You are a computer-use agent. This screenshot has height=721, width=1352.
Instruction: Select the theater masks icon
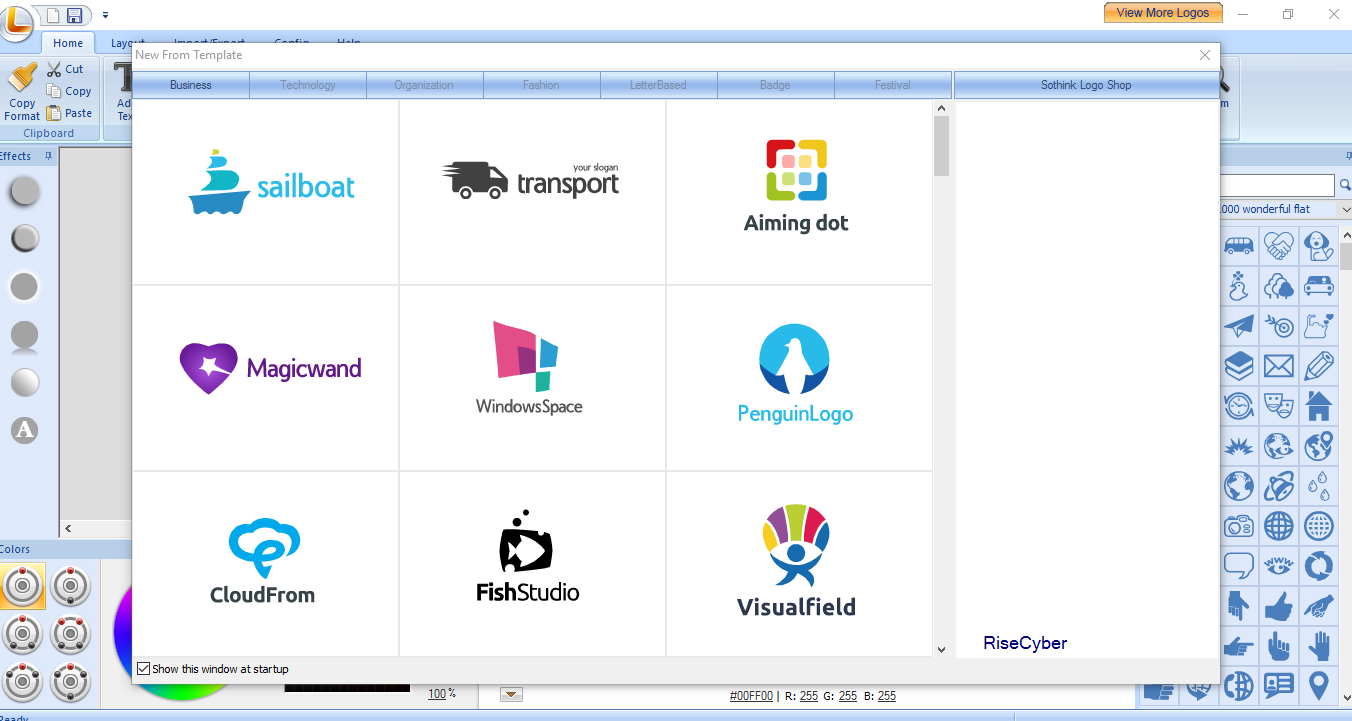point(1279,406)
